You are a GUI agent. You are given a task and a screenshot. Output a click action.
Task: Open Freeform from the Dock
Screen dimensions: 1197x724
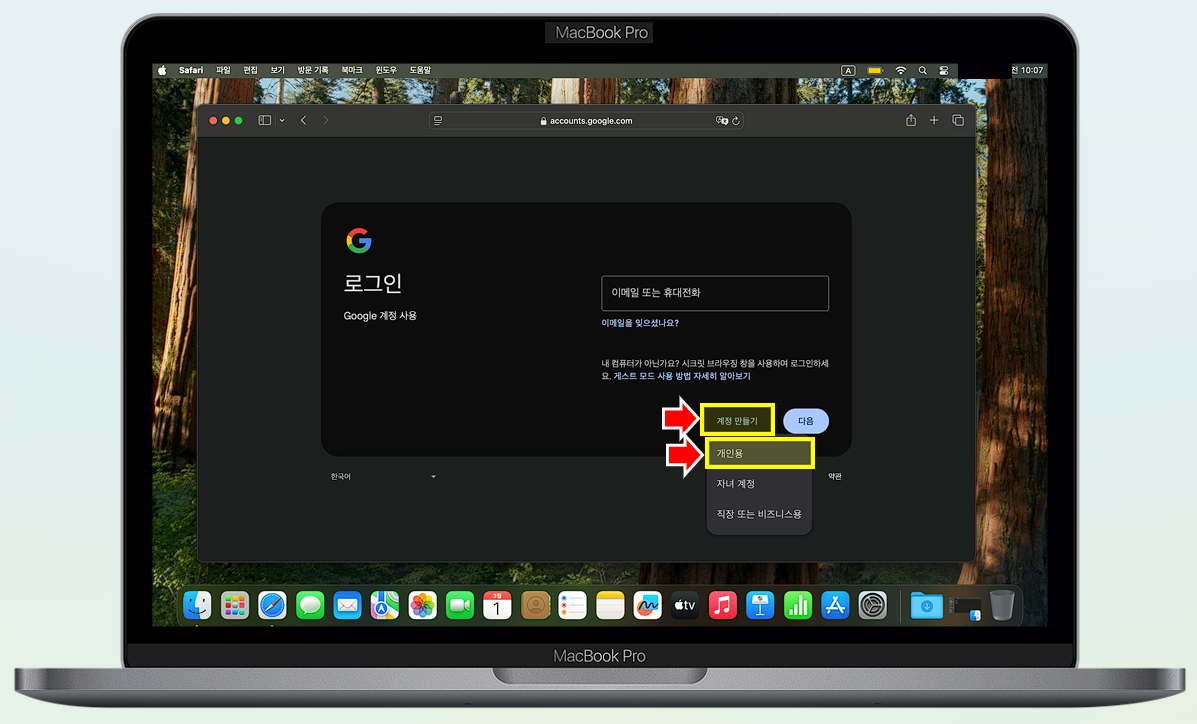(647, 606)
